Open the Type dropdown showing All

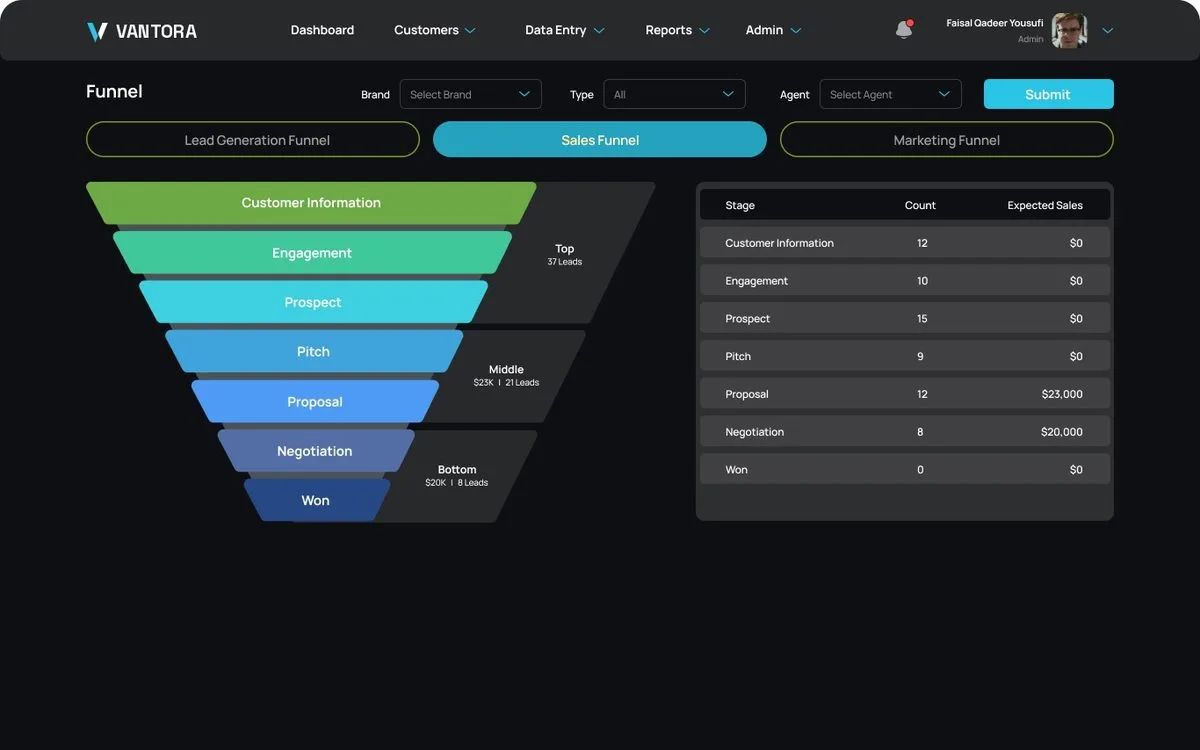pos(675,94)
